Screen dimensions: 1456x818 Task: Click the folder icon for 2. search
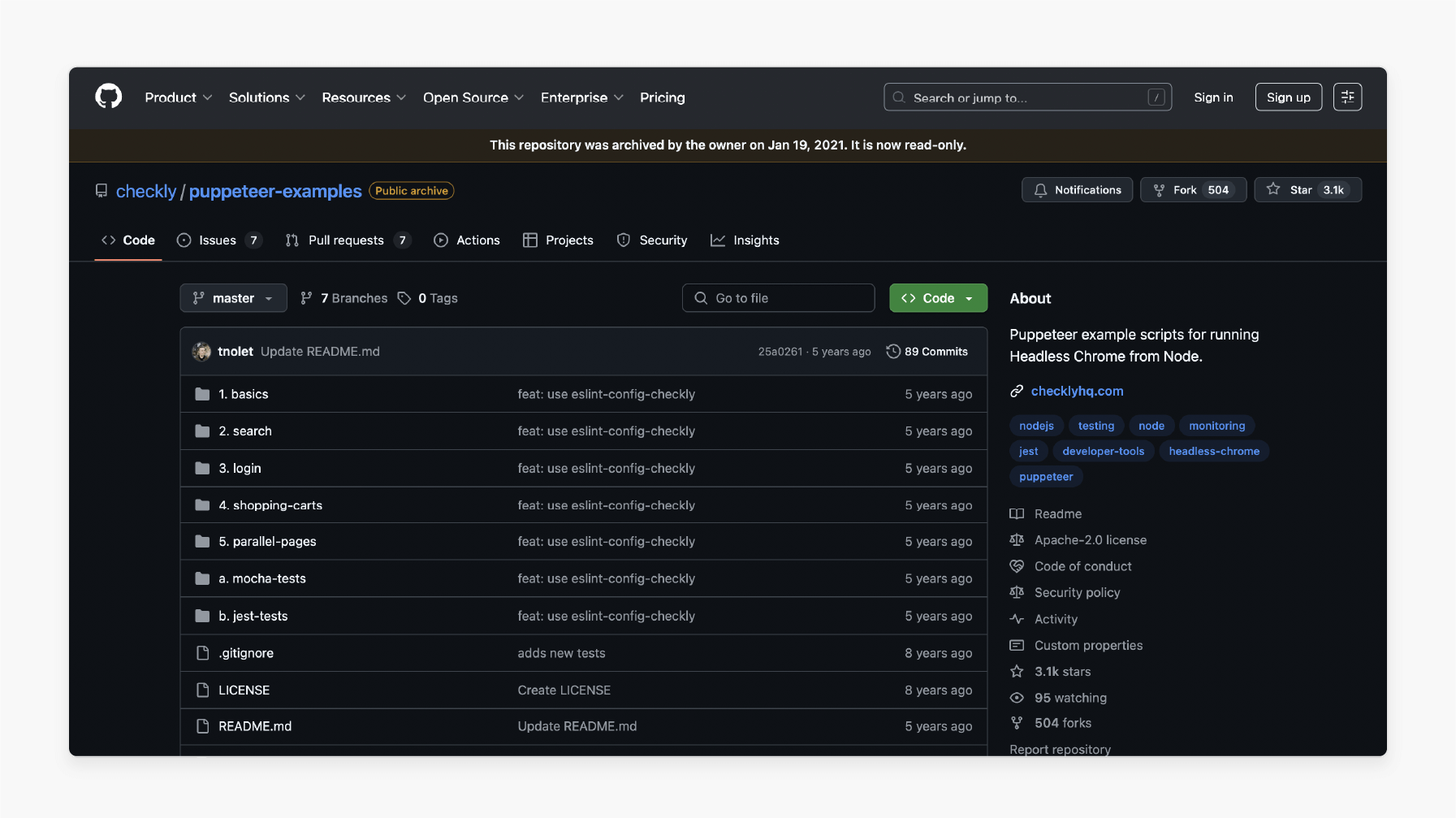[x=202, y=431]
